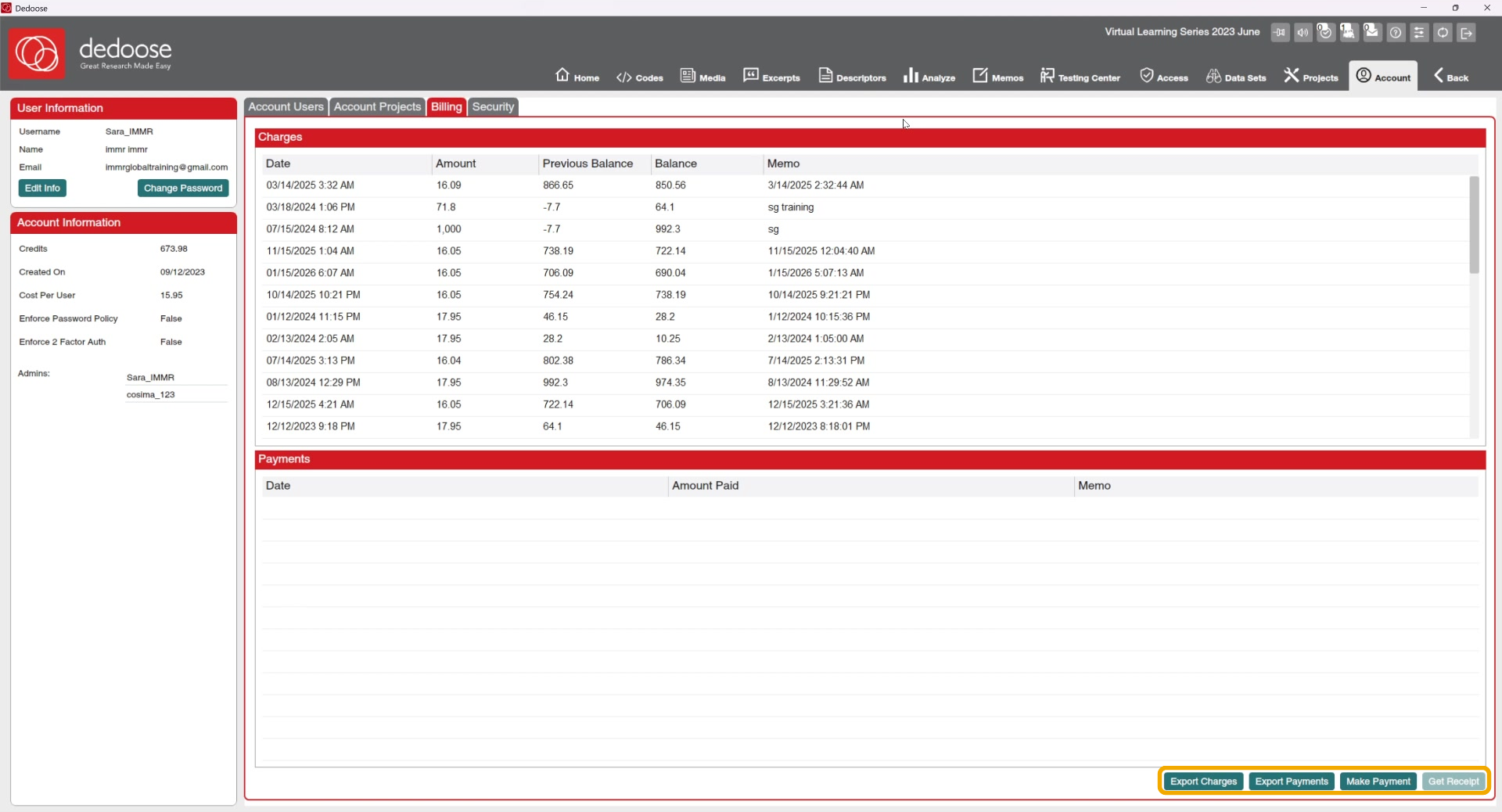
Task: Click the Edit Info button
Action: pos(42,189)
